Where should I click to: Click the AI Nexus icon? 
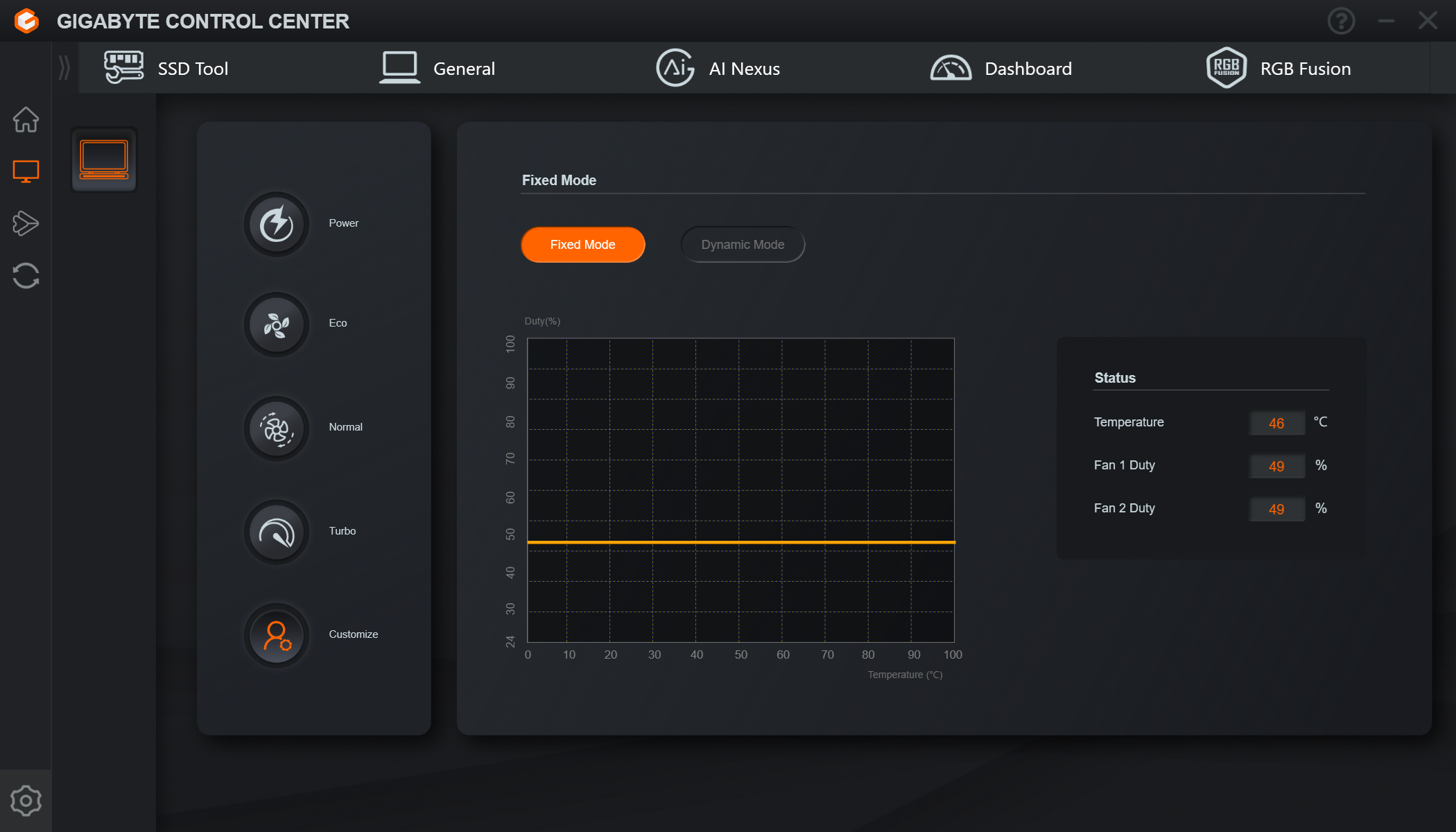[x=675, y=67]
